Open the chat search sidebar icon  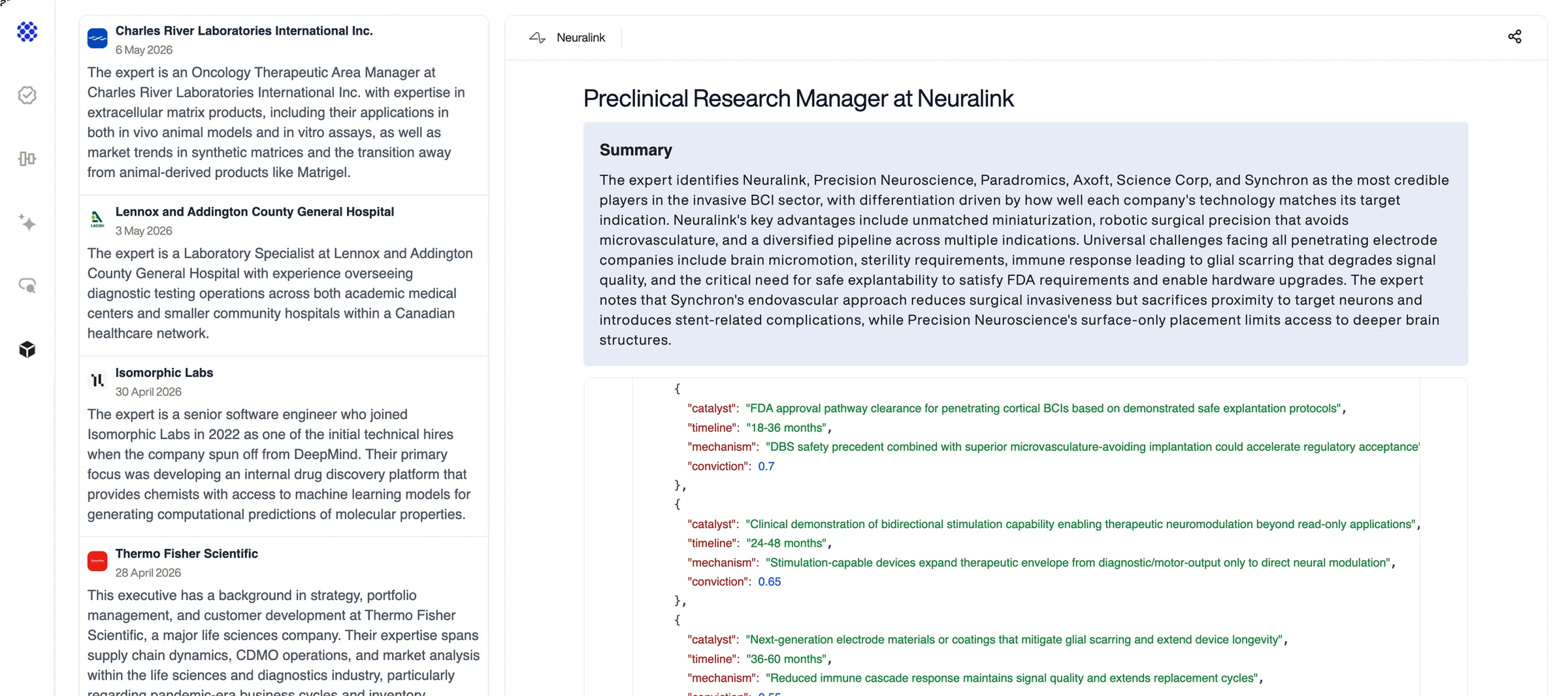tap(27, 286)
